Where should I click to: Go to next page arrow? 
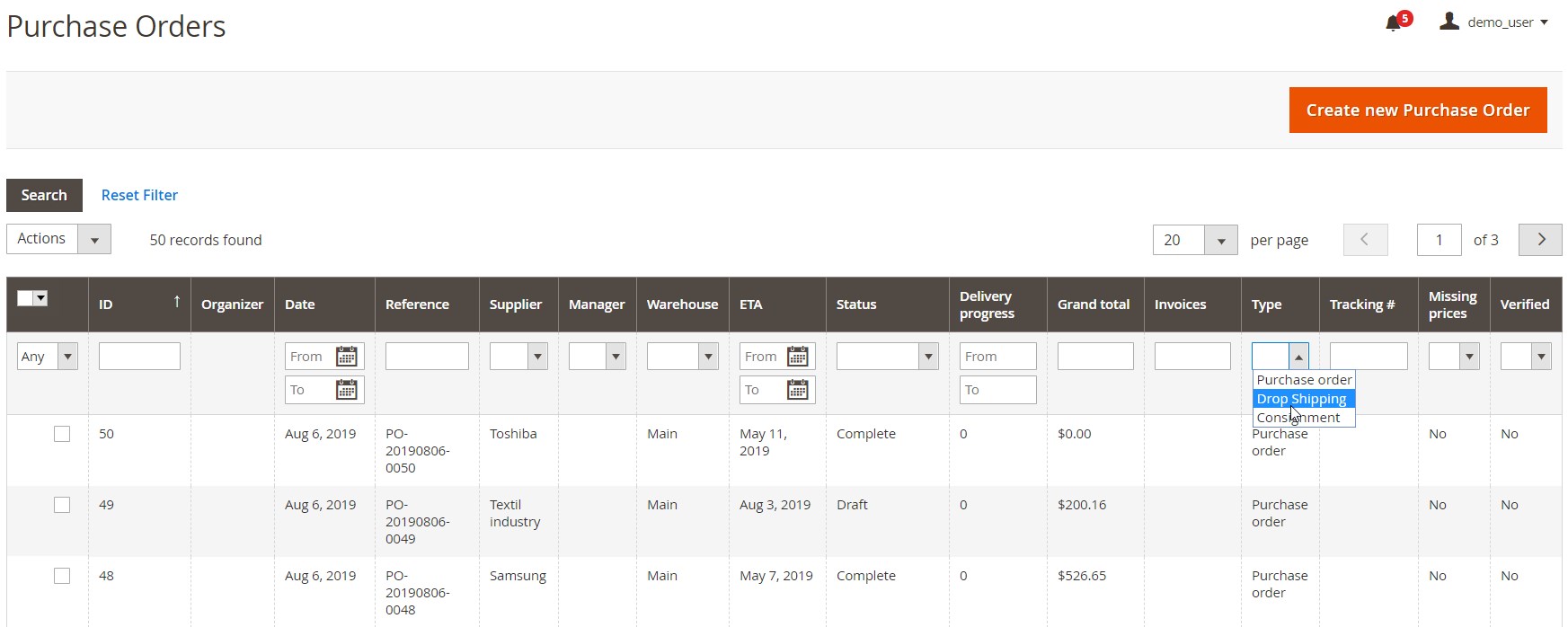1540,240
